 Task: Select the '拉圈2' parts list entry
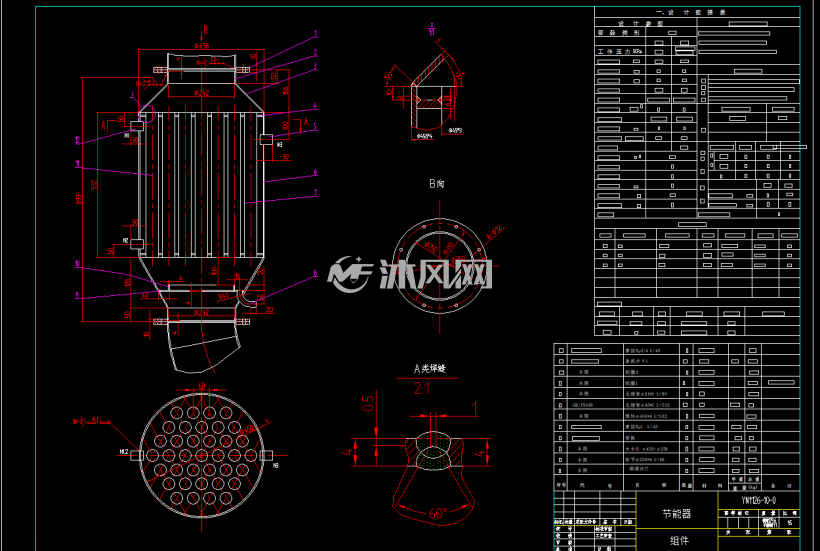632,372
